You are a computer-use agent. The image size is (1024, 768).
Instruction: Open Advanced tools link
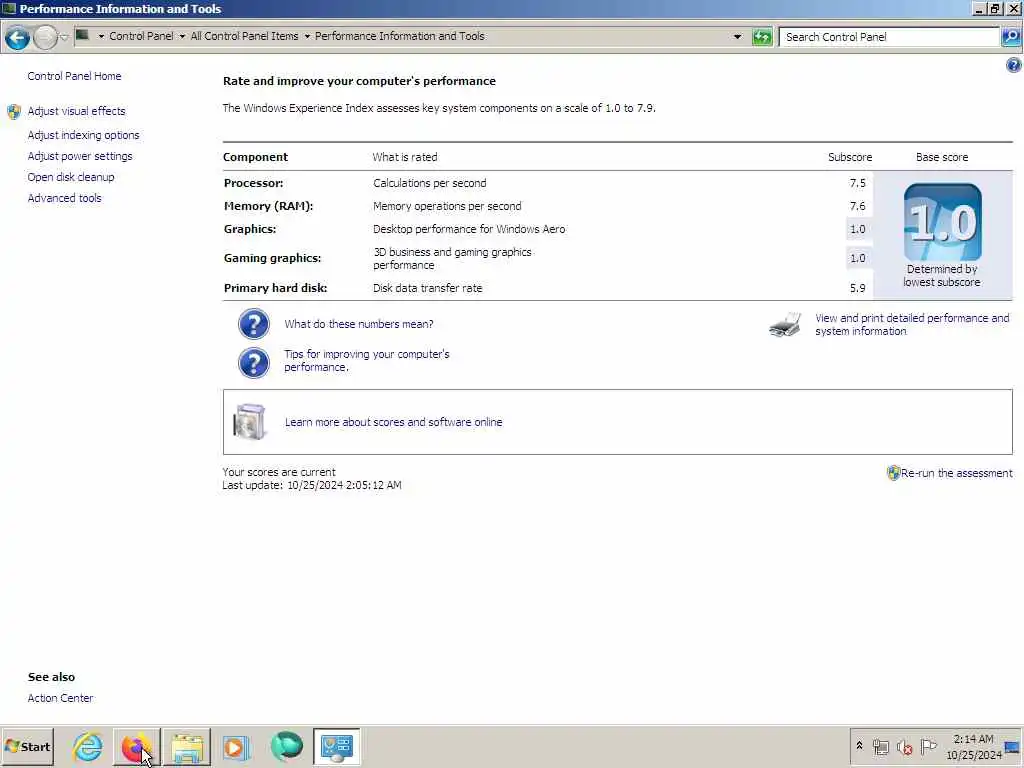coord(64,198)
